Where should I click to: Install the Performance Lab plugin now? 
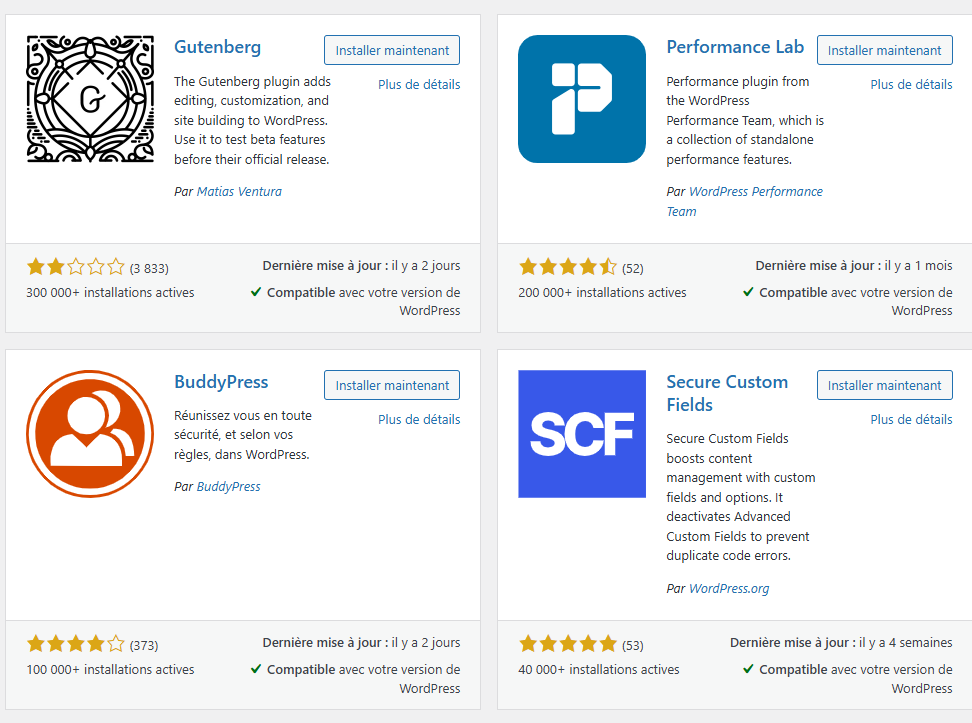(884, 51)
